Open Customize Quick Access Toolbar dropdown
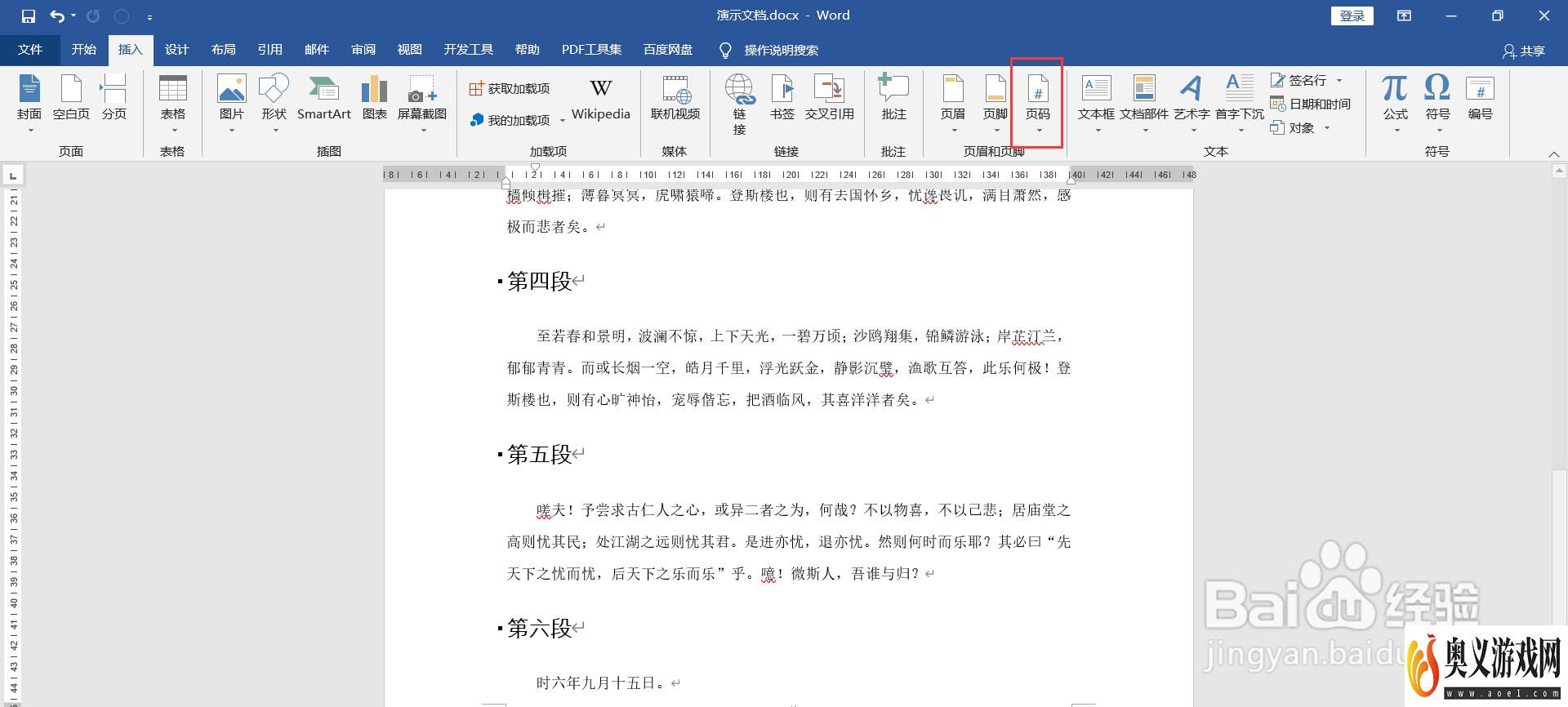 [x=149, y=16]
